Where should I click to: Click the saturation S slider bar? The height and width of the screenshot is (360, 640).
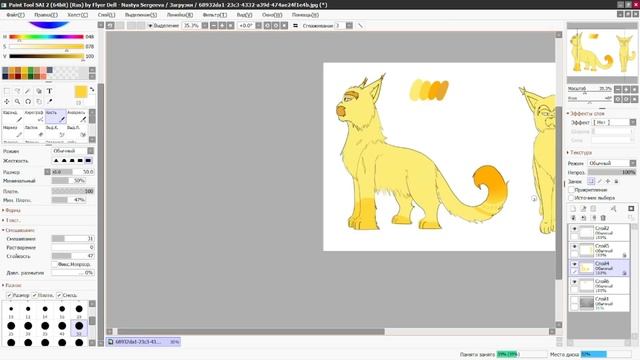47,47
